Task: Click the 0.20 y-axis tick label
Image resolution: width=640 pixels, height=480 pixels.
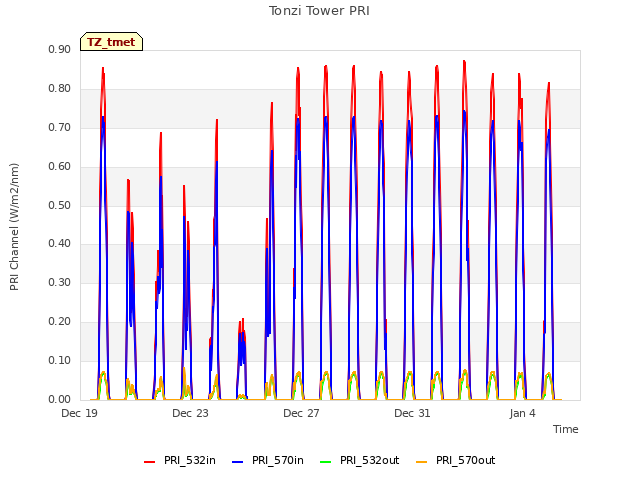Action: 60,322
